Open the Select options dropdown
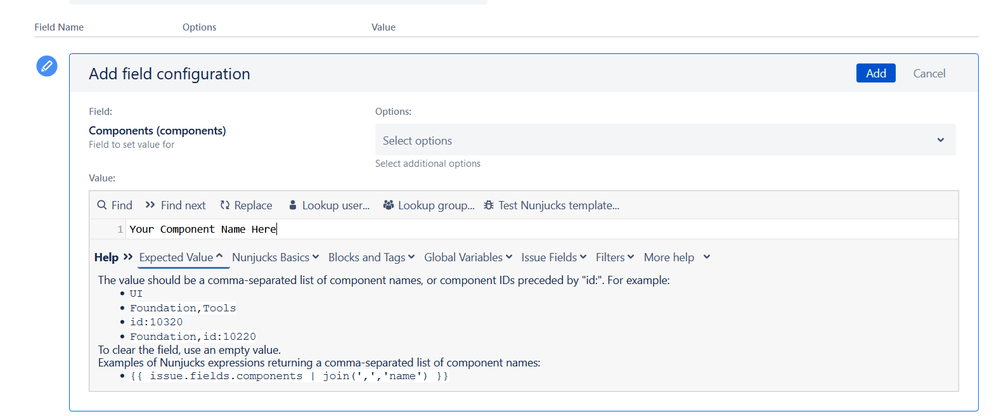This screenshot has height=416, width=999. click(x=665, y=140)
